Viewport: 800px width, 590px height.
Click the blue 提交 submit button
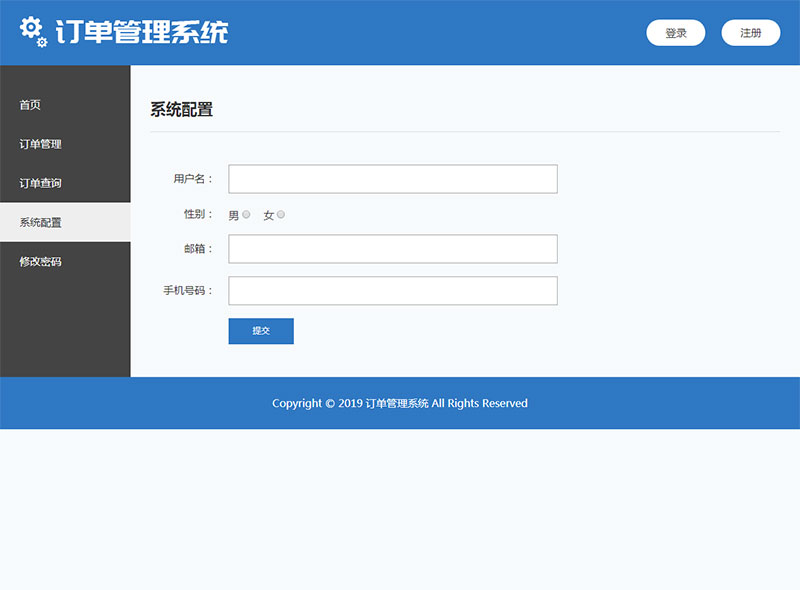(261, 331)
